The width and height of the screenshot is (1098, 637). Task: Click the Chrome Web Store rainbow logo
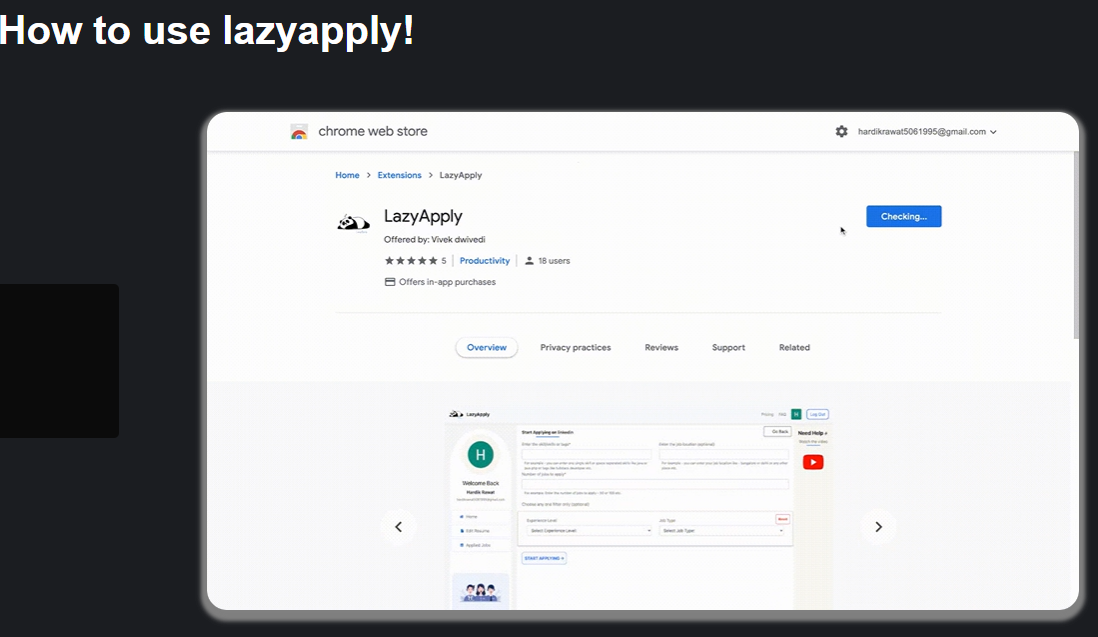tap(299, 132)
